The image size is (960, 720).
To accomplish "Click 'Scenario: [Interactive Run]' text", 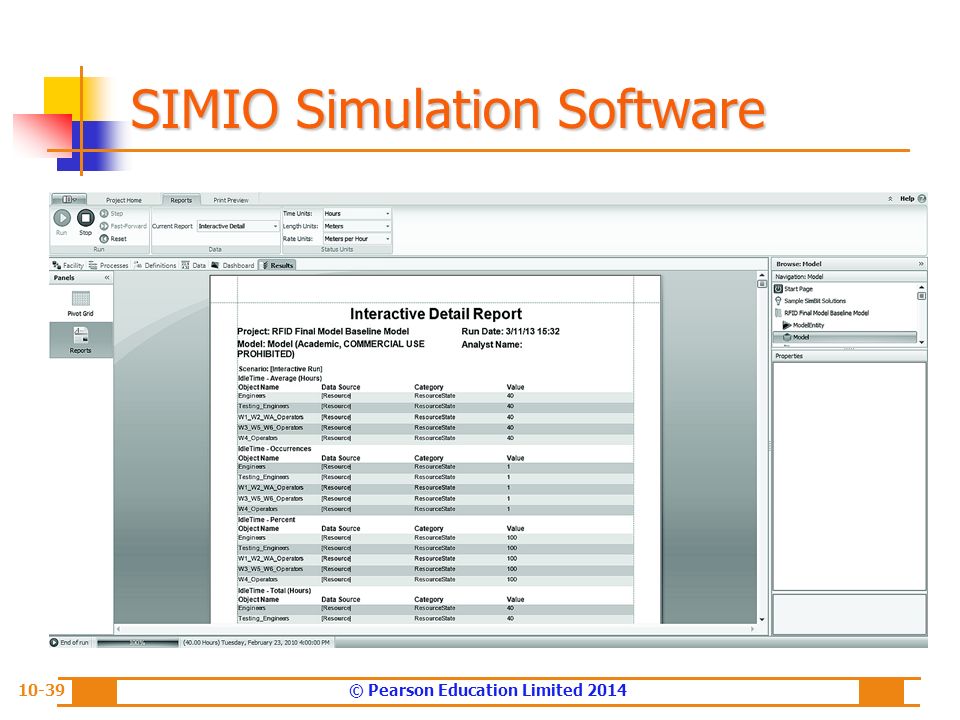I will point(280,369).
